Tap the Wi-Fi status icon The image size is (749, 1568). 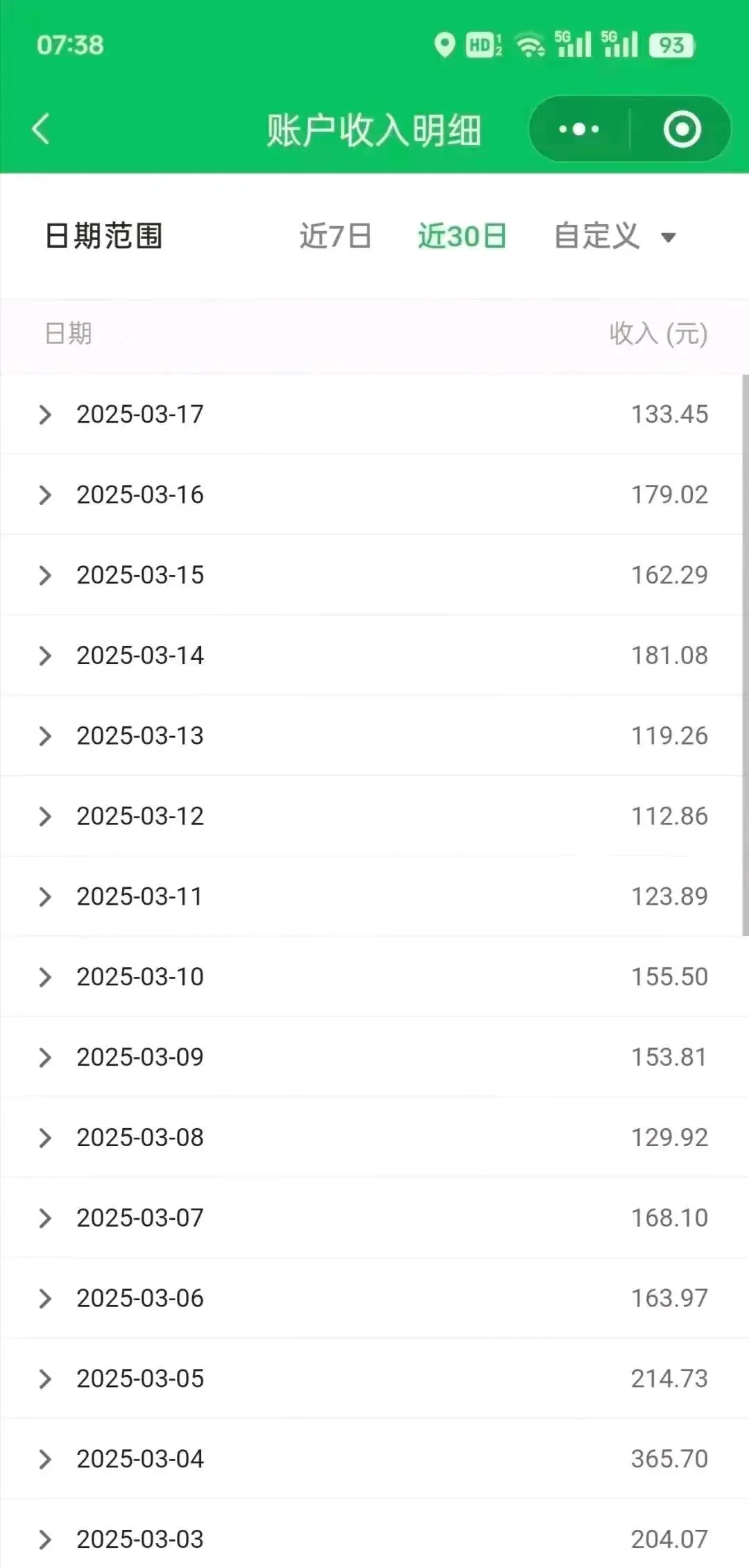click(531, 46)
